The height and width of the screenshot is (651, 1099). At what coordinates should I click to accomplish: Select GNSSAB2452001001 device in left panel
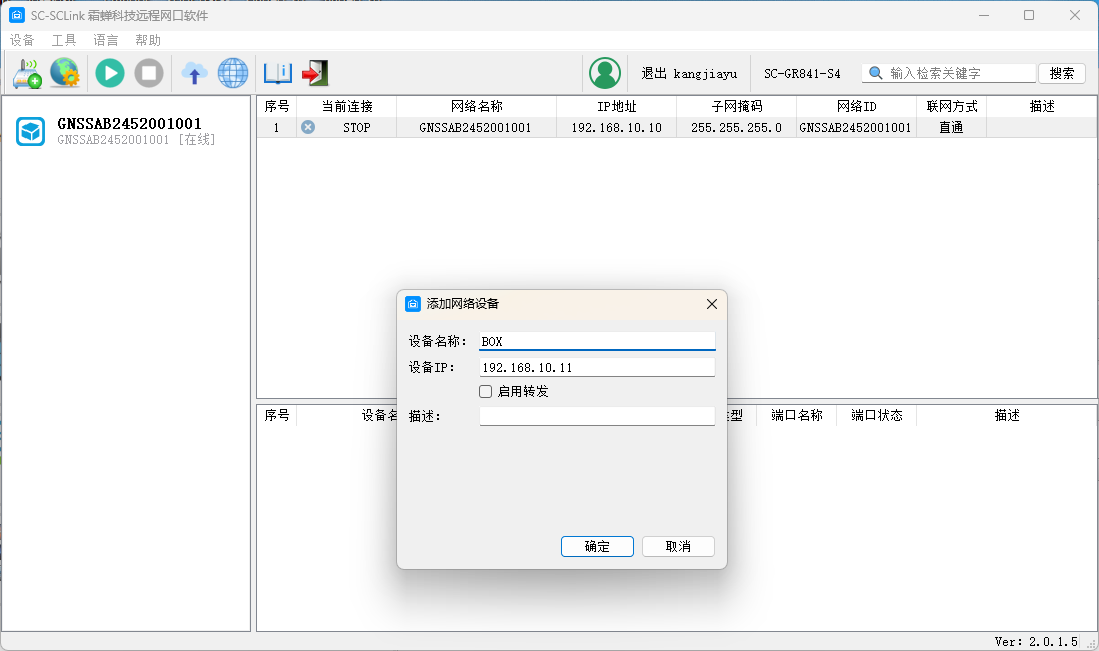coord(128,131)
